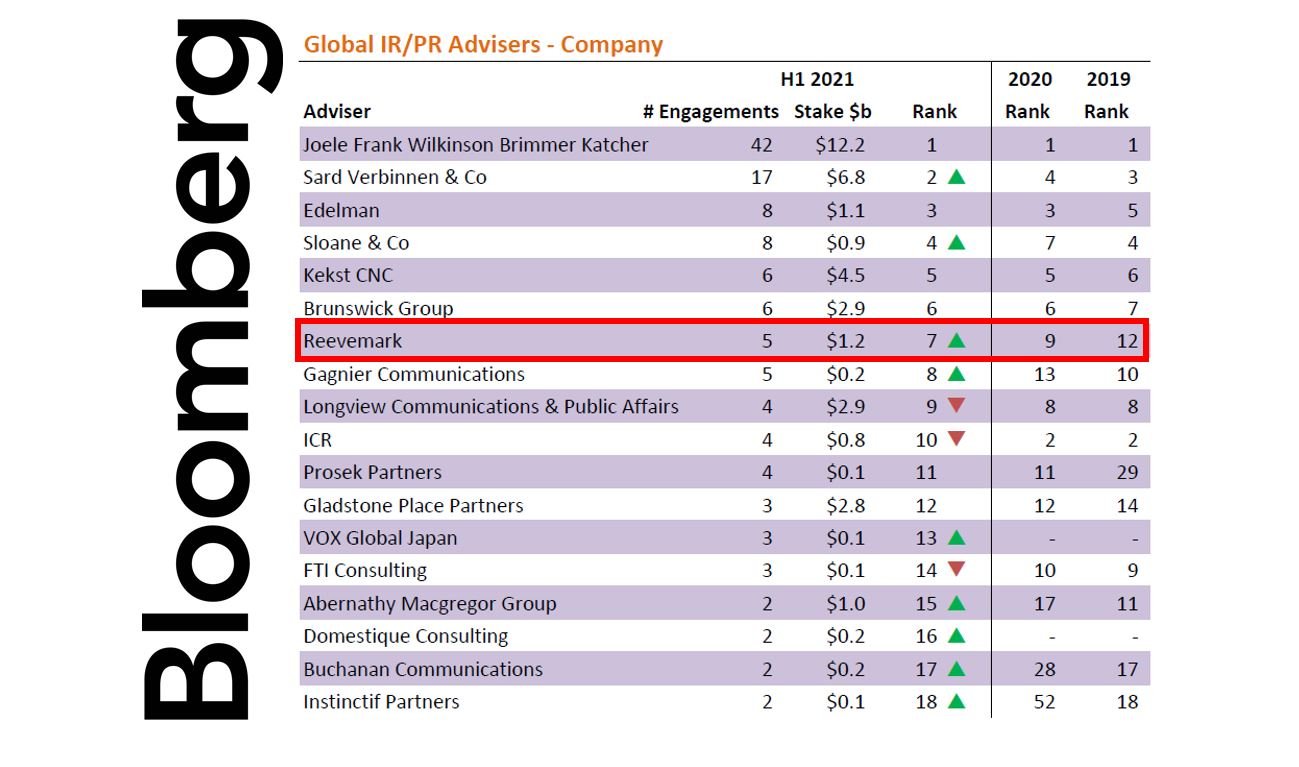Click the 42 engagements value for Joele Frank
This screenshot has height=767, width=1299.
(761, 145)
